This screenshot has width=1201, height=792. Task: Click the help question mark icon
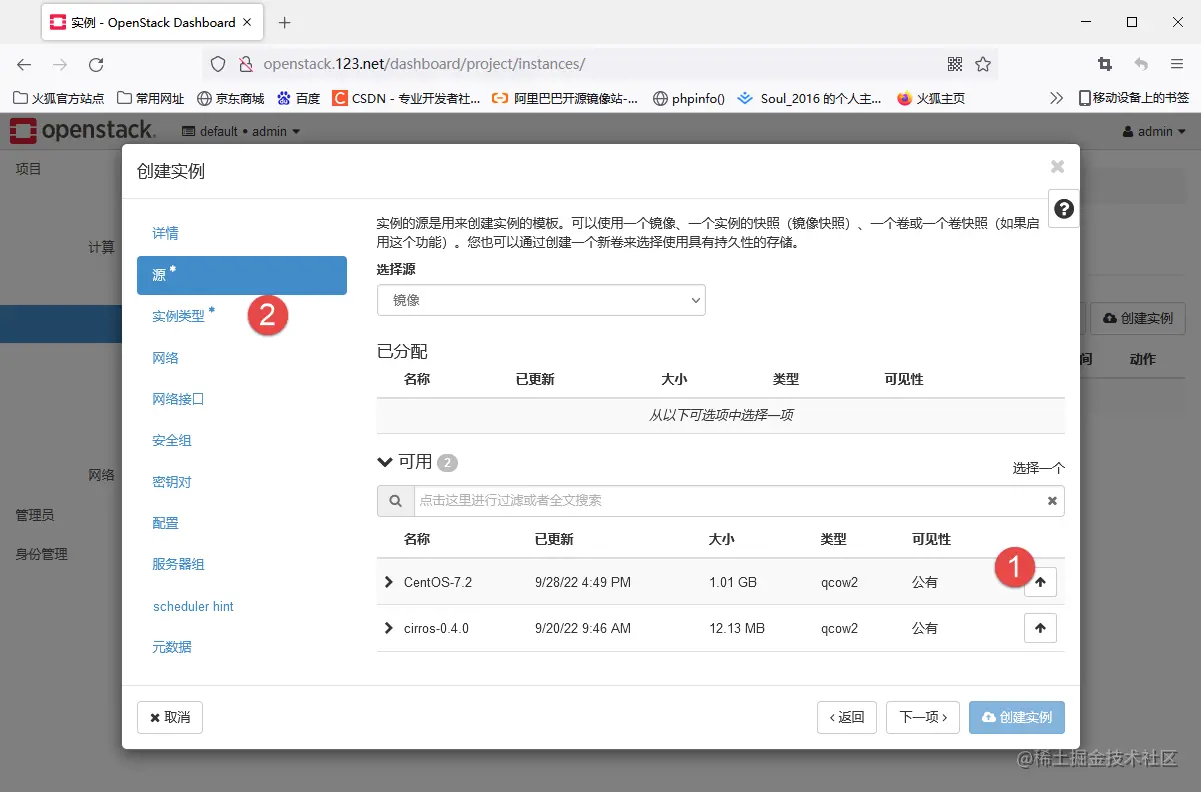click(1063, 208)
